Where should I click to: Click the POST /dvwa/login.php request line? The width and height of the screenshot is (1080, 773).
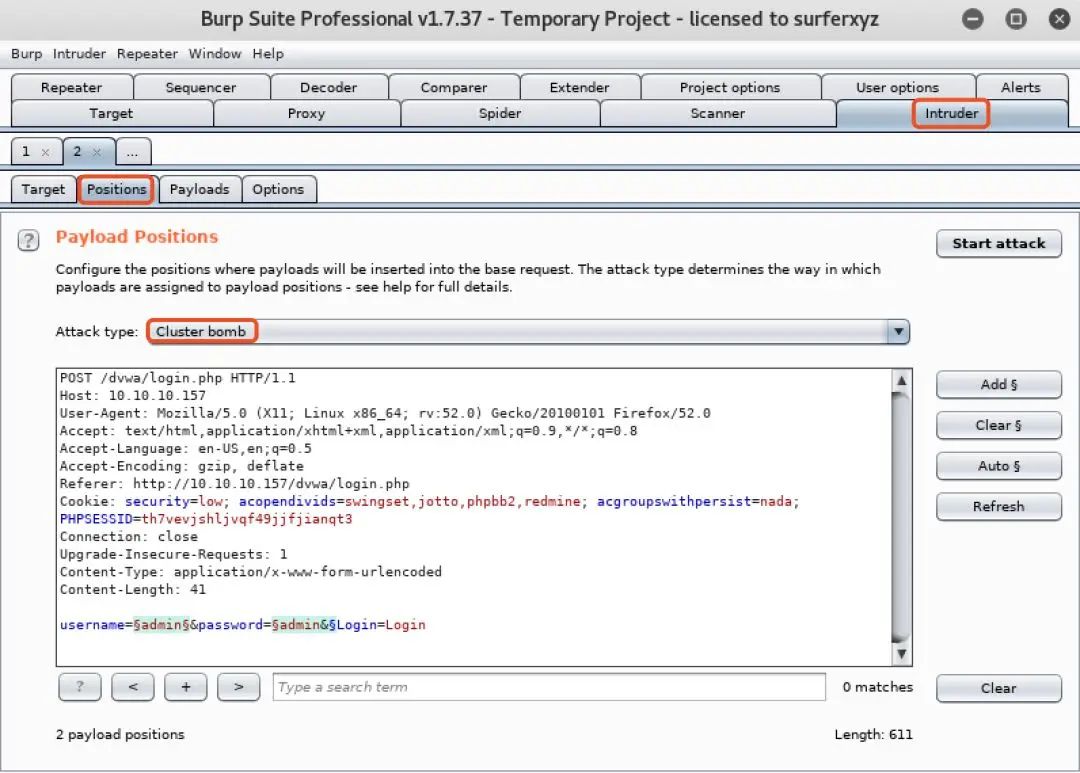click(178, 378)
